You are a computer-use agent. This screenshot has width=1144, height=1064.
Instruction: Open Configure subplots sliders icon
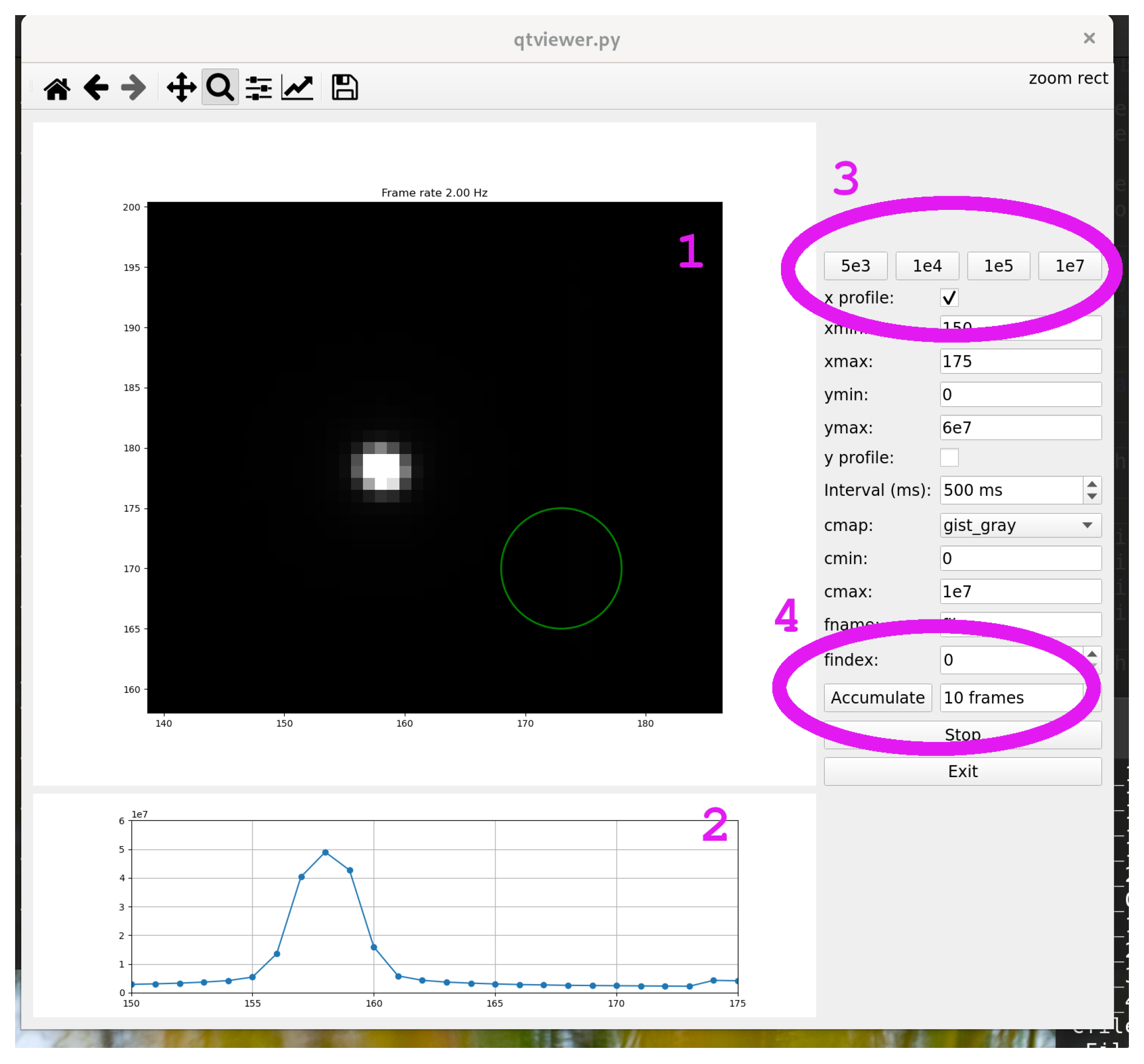coord(258,88)
